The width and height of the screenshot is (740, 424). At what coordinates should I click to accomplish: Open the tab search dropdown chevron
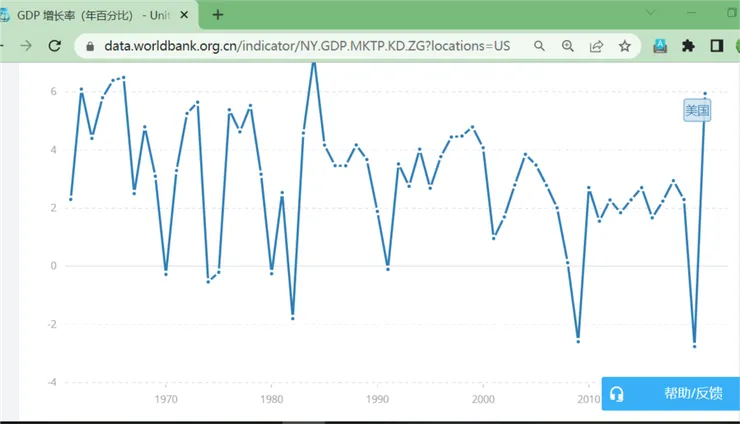(651, 13)
